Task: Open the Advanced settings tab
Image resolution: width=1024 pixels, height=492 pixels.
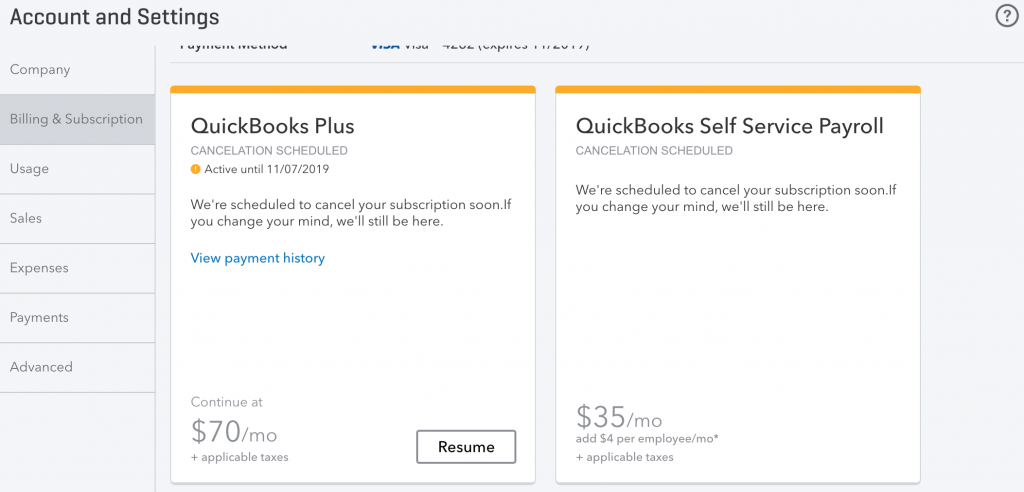Action: 41,367
